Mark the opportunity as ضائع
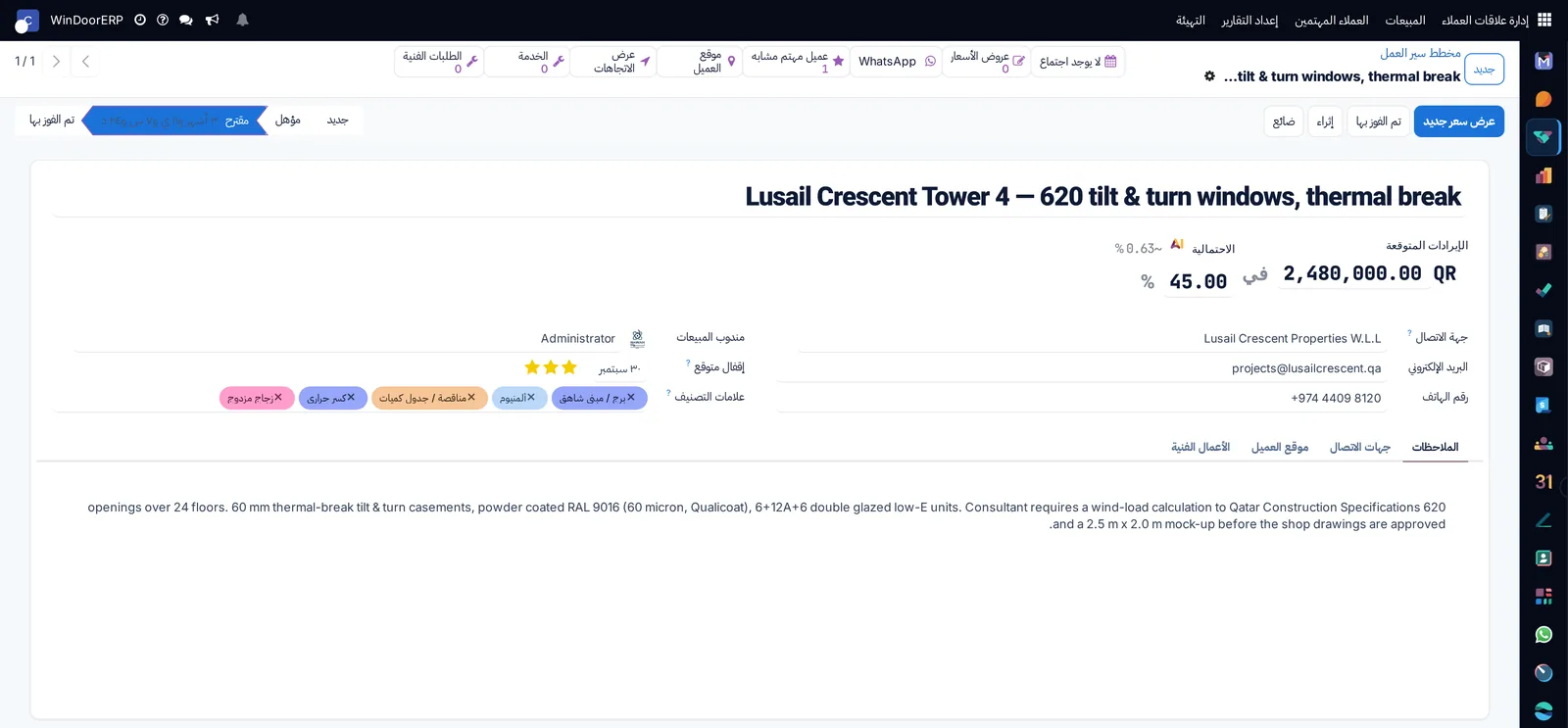Image resolution: width=1568 pixels, height=728 pixels. 1284,121
